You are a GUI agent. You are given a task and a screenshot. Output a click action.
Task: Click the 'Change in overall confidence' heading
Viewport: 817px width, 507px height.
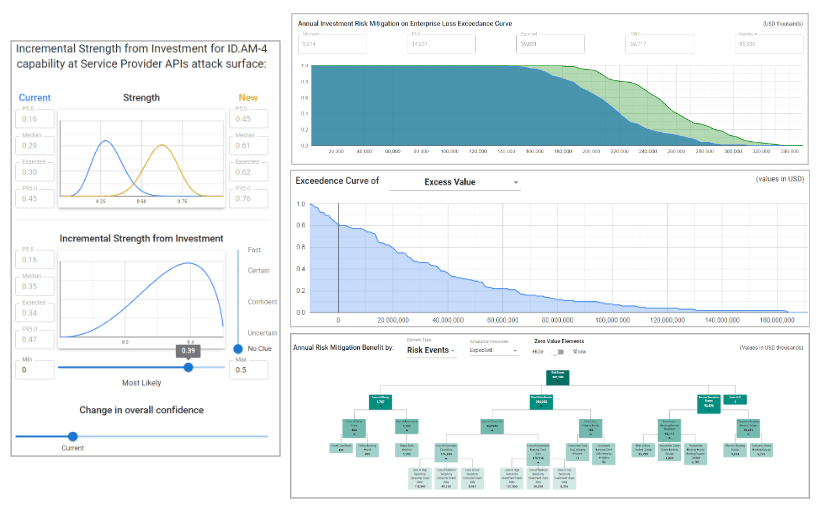coord(141,410)
